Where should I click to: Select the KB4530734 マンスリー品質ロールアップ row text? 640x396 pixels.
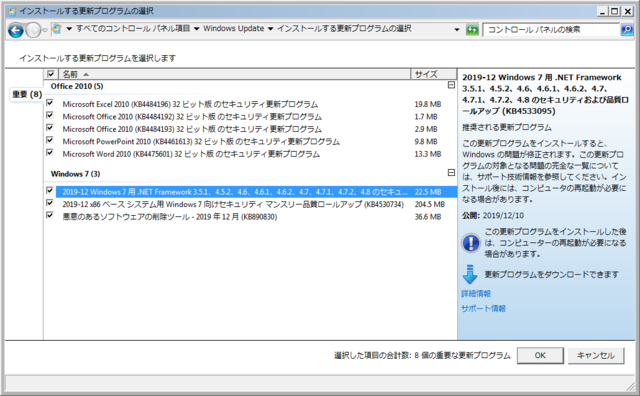click(233, 204)
